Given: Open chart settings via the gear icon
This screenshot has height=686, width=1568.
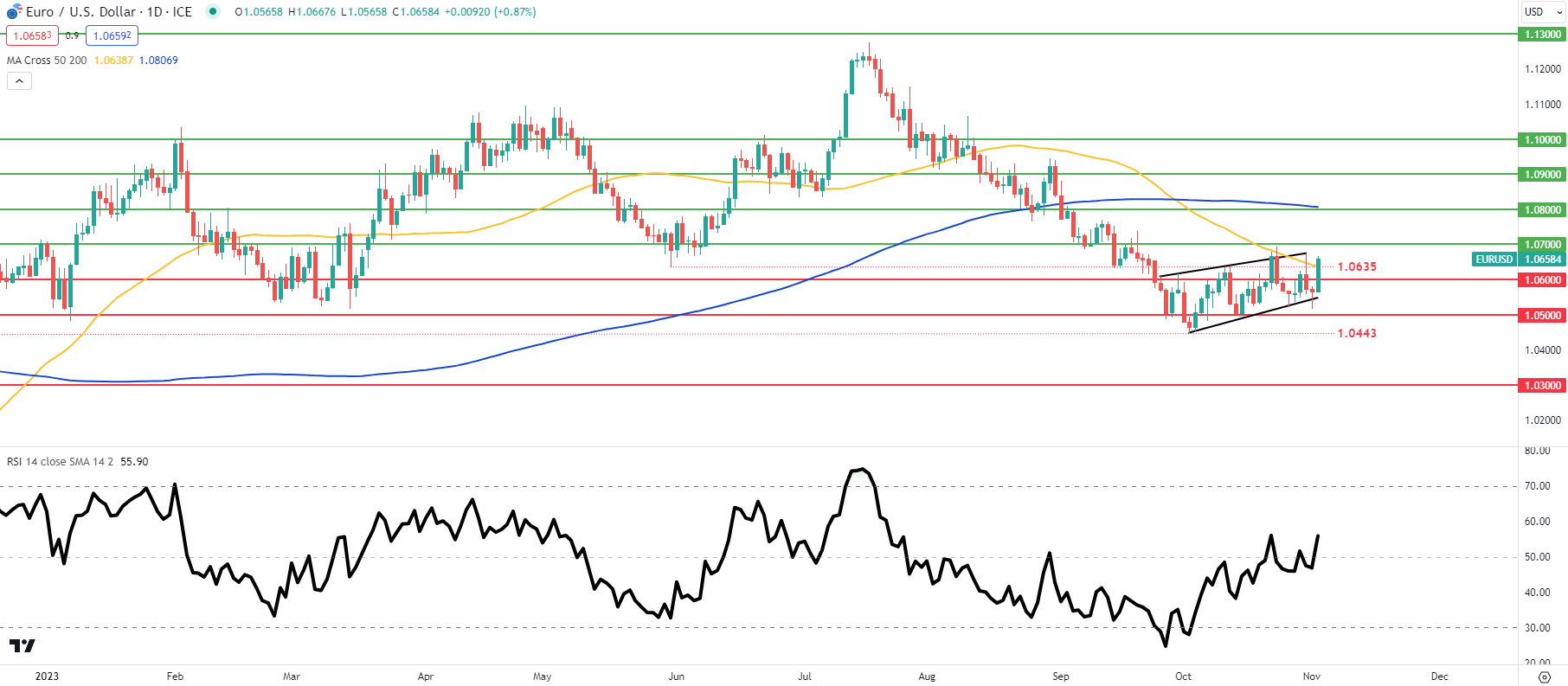Looking at the screenshot, I should (x=1545, y=676).
